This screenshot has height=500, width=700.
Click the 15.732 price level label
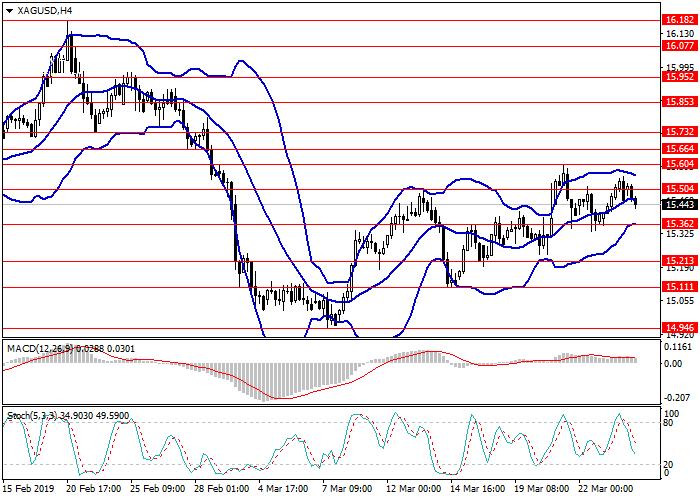679,131
